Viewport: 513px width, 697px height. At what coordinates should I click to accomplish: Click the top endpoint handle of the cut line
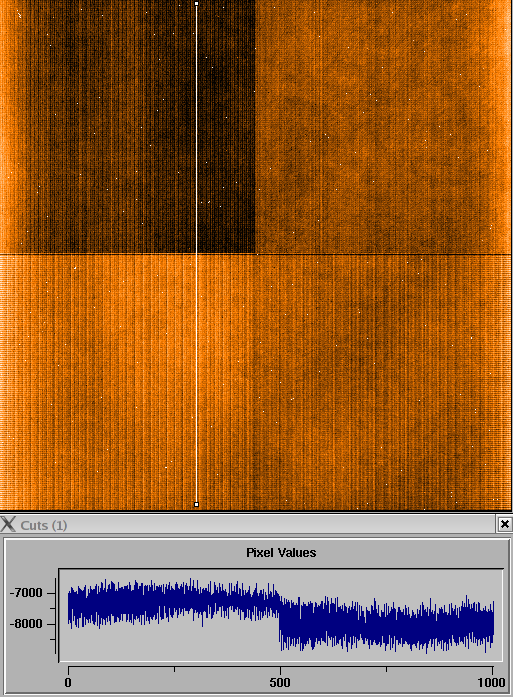pos(196,4)
